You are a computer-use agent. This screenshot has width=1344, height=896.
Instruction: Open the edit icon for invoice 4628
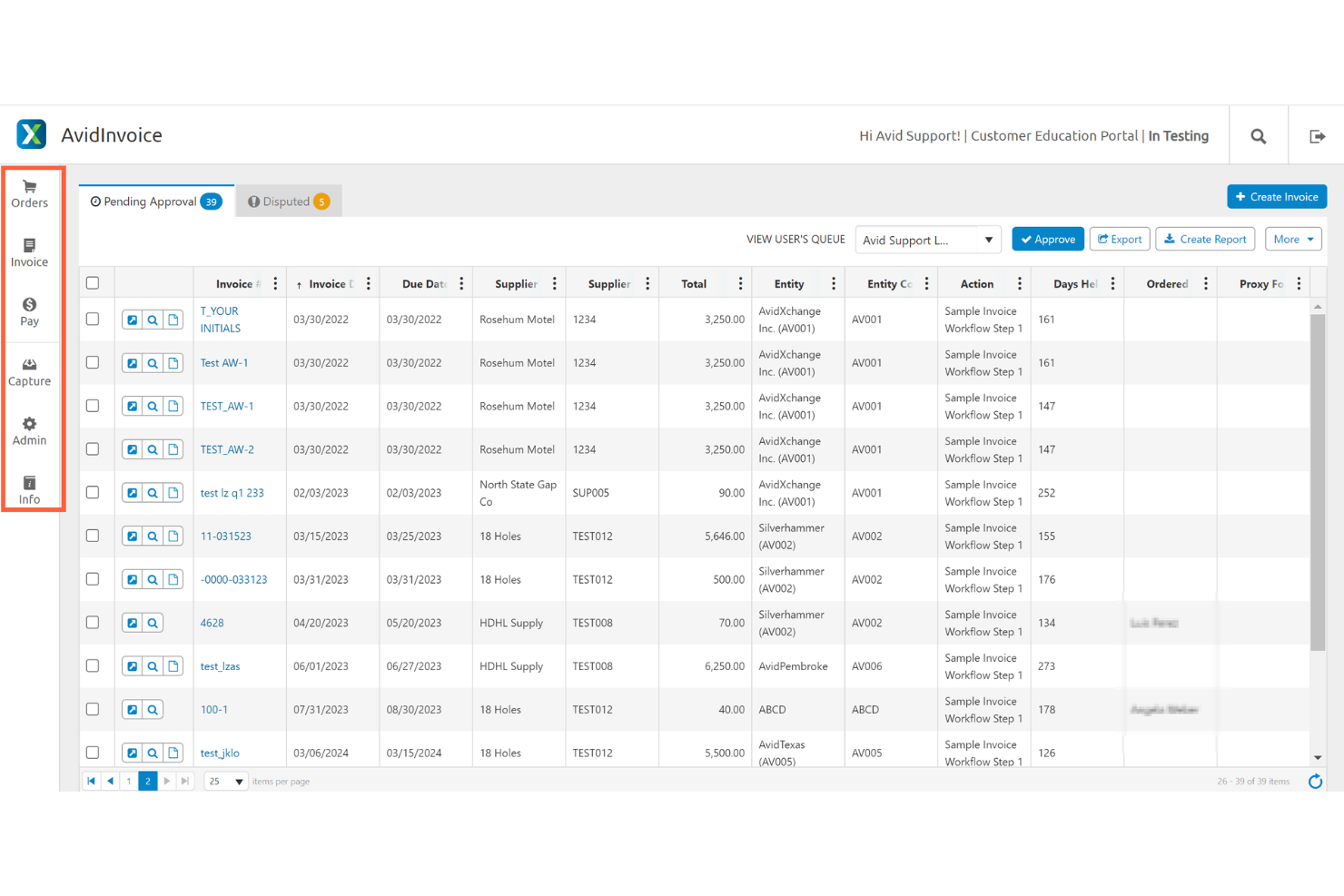[132, 623]
